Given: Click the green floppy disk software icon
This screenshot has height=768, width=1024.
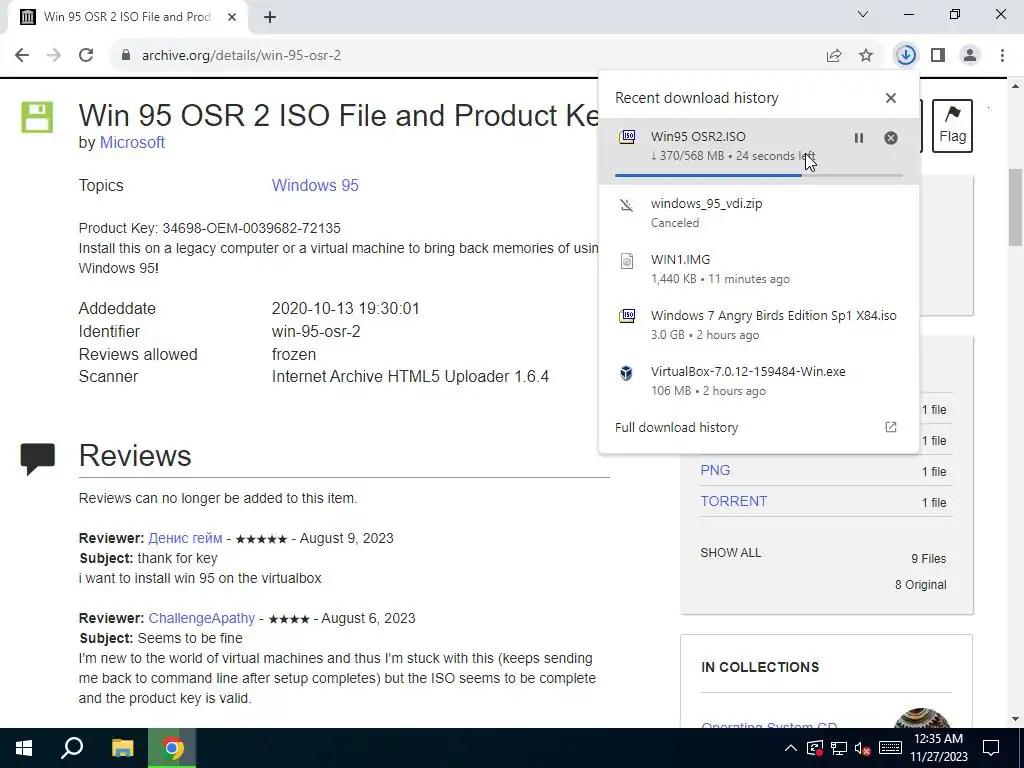Looking at the screenshot, I should pyautogui.click(x=37, y=118).
